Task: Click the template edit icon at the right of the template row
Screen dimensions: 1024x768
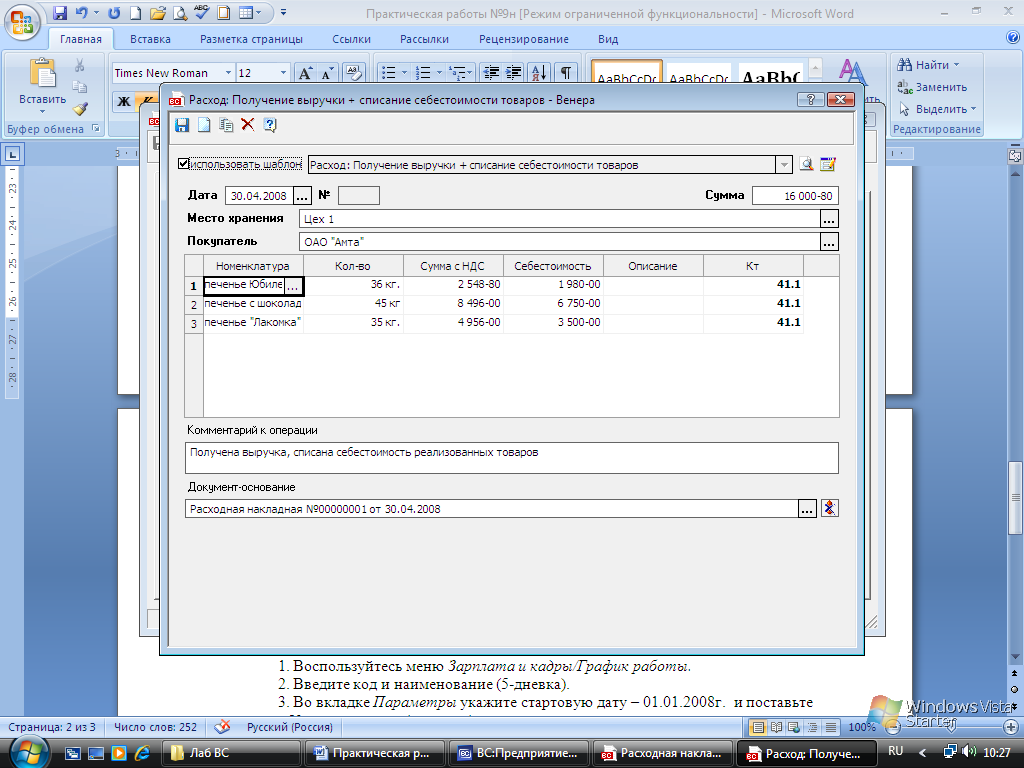Action: click(x=828, y=165)
